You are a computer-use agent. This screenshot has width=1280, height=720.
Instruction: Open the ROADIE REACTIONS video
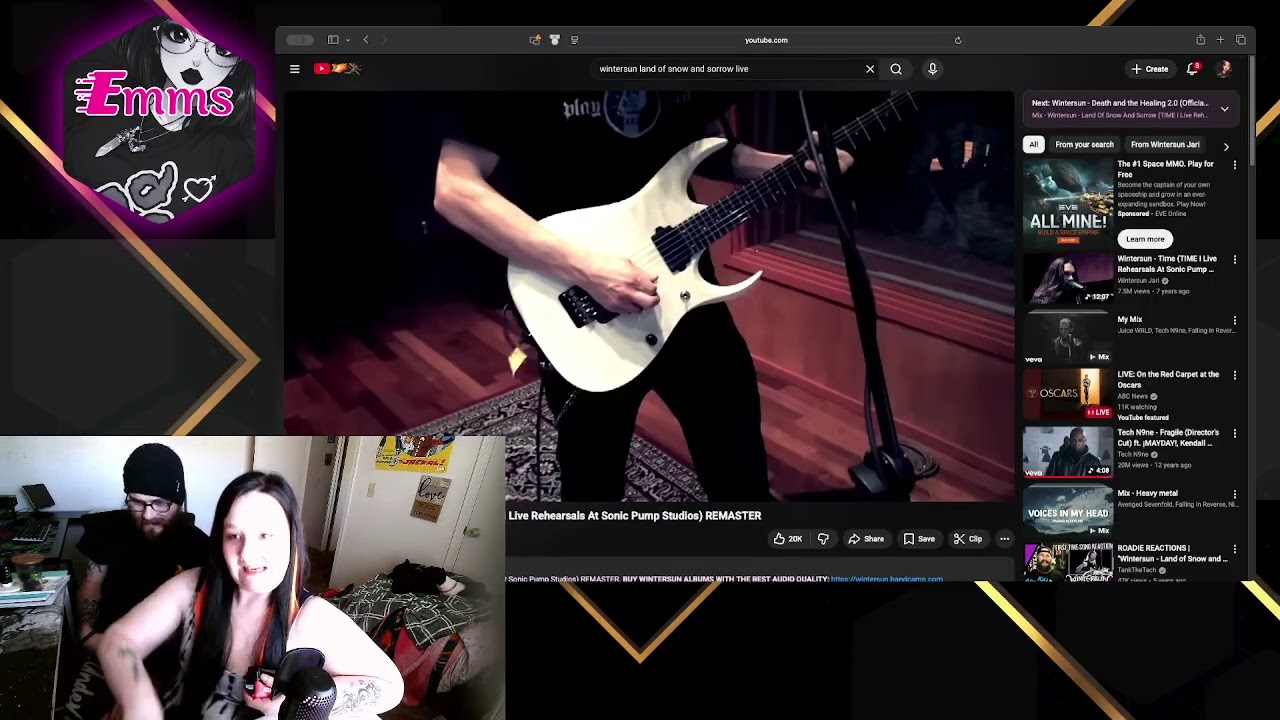point(1172,553)
